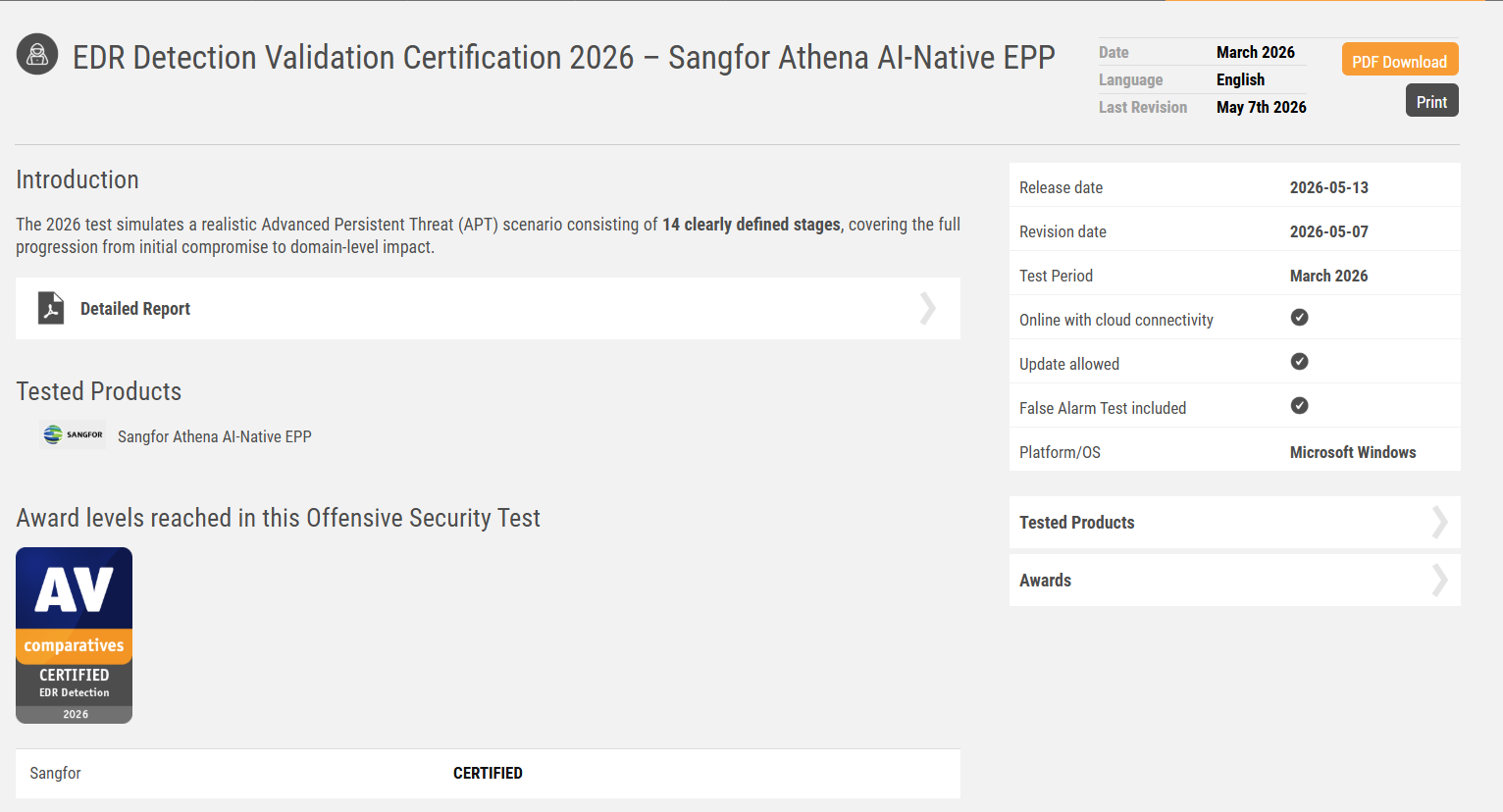1503x812 pixels.
Task: Expand the Detailed Report chevron arrow
Action: coord(927,308)
